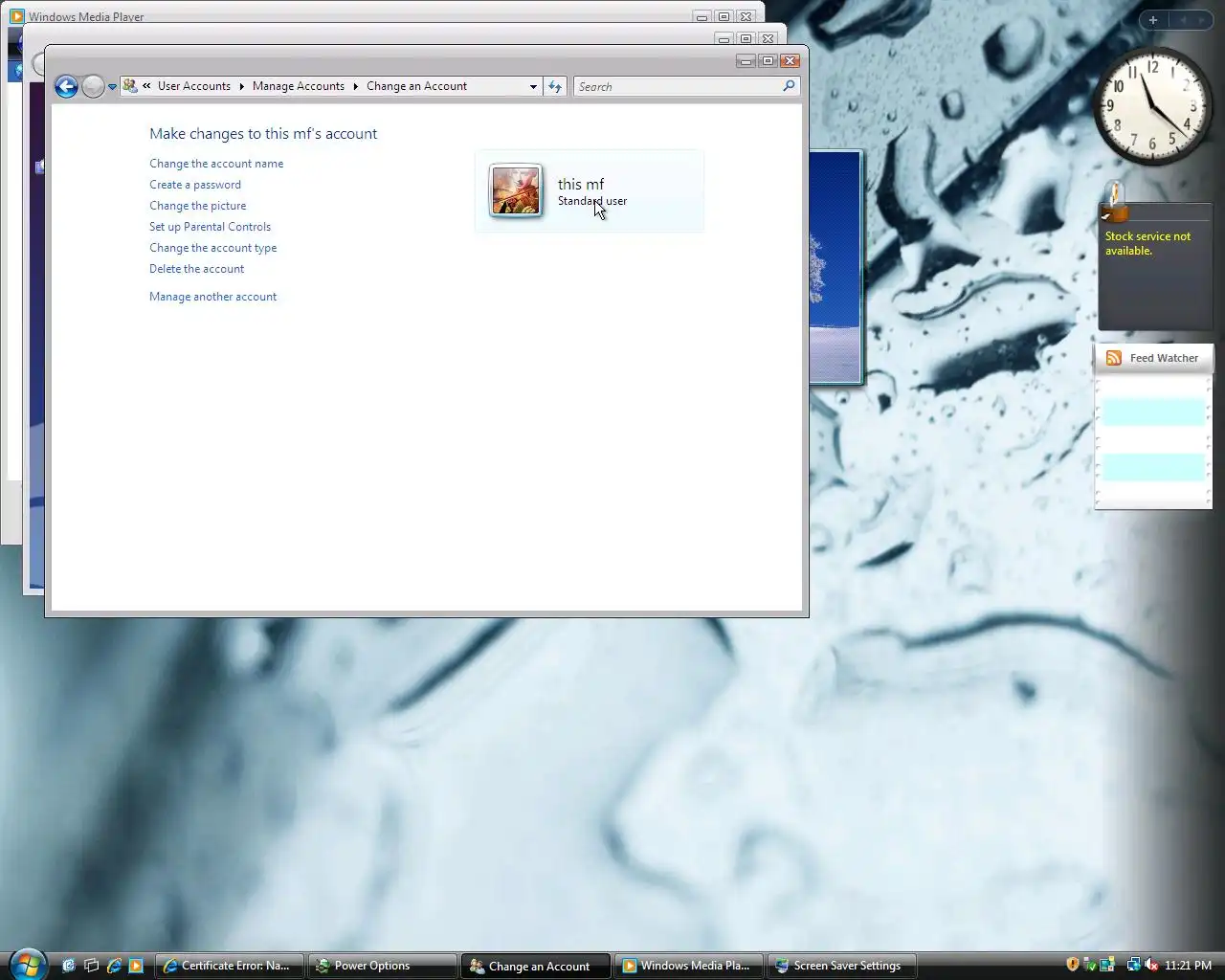Maximize the Change an Account window

tap(768, 61)
